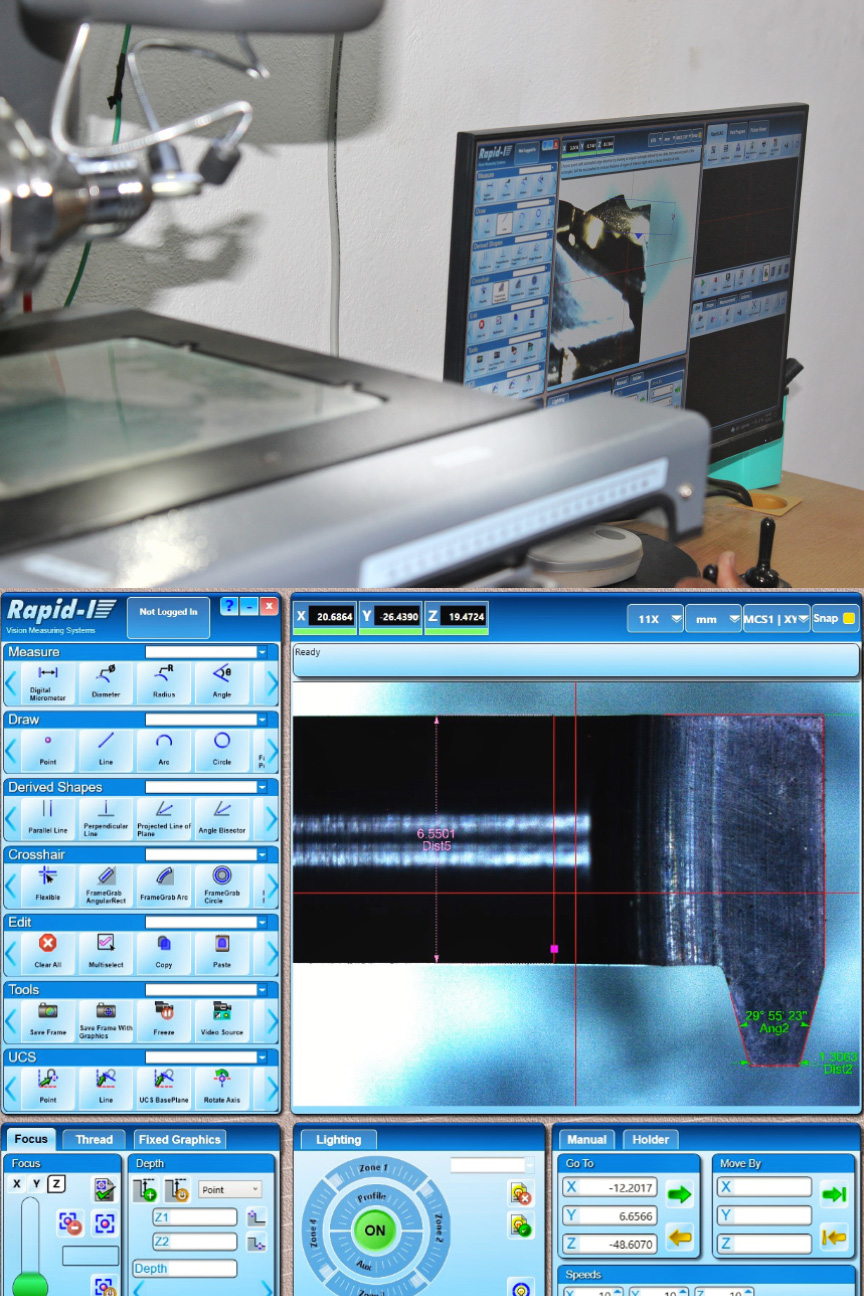The image size is (864, 1296).
Task: Select the Perpendicular Line derived shape
Action: [106, 815]
